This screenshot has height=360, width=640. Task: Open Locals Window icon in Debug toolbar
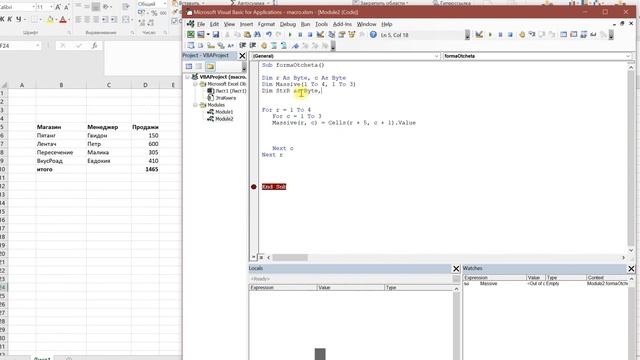564,35
